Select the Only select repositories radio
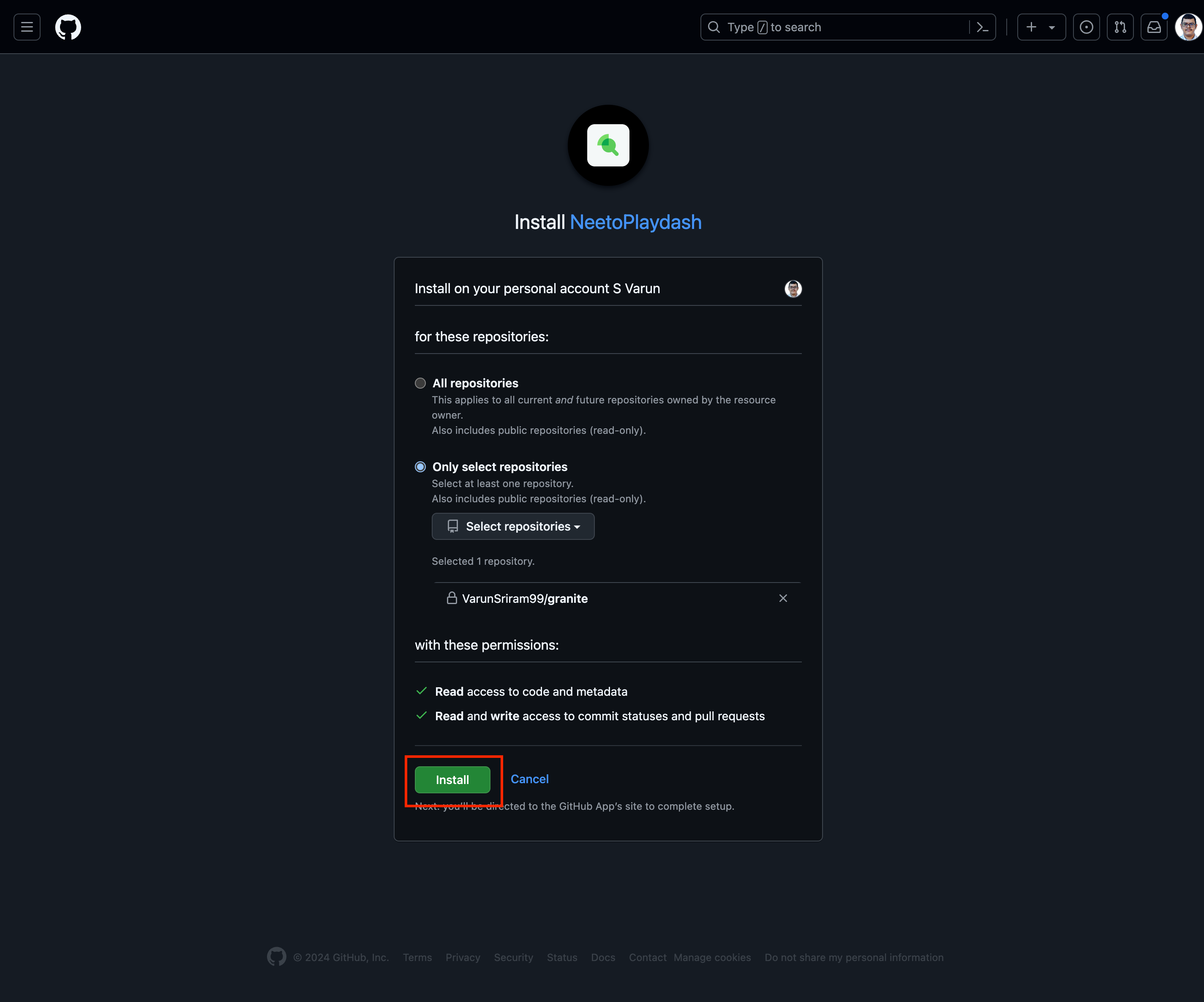Viewport: 1204px width, 1002px height. click(420, 467)
